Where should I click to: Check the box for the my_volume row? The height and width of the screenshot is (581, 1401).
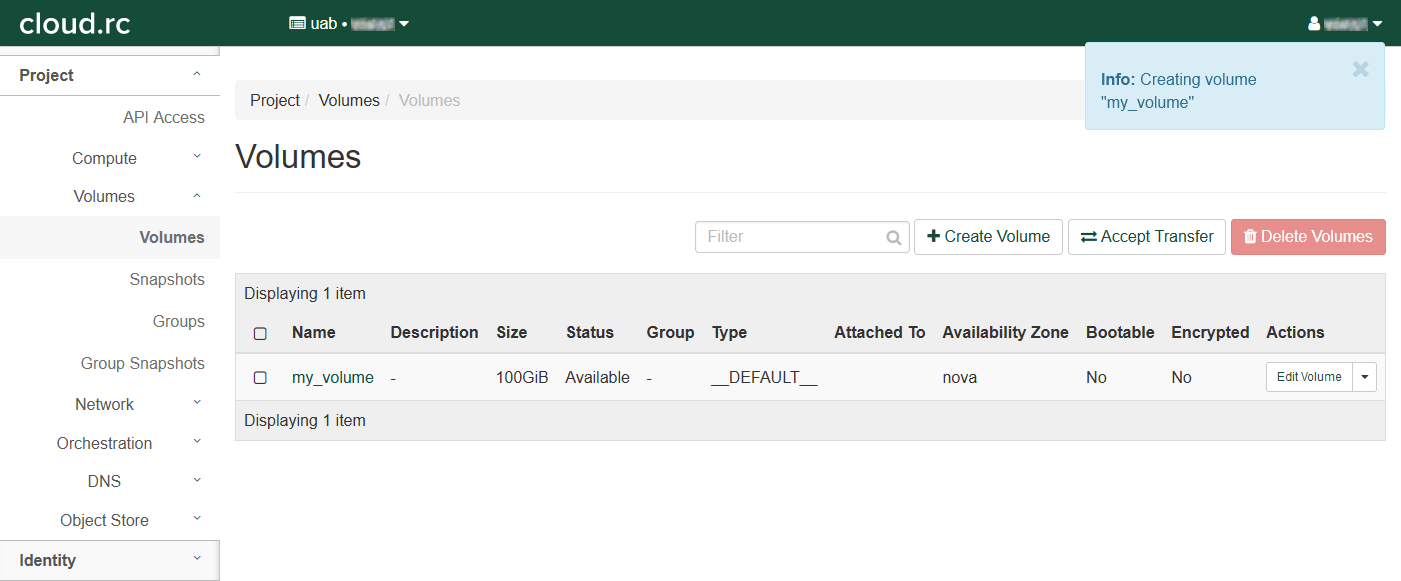[x=260, y=378]
